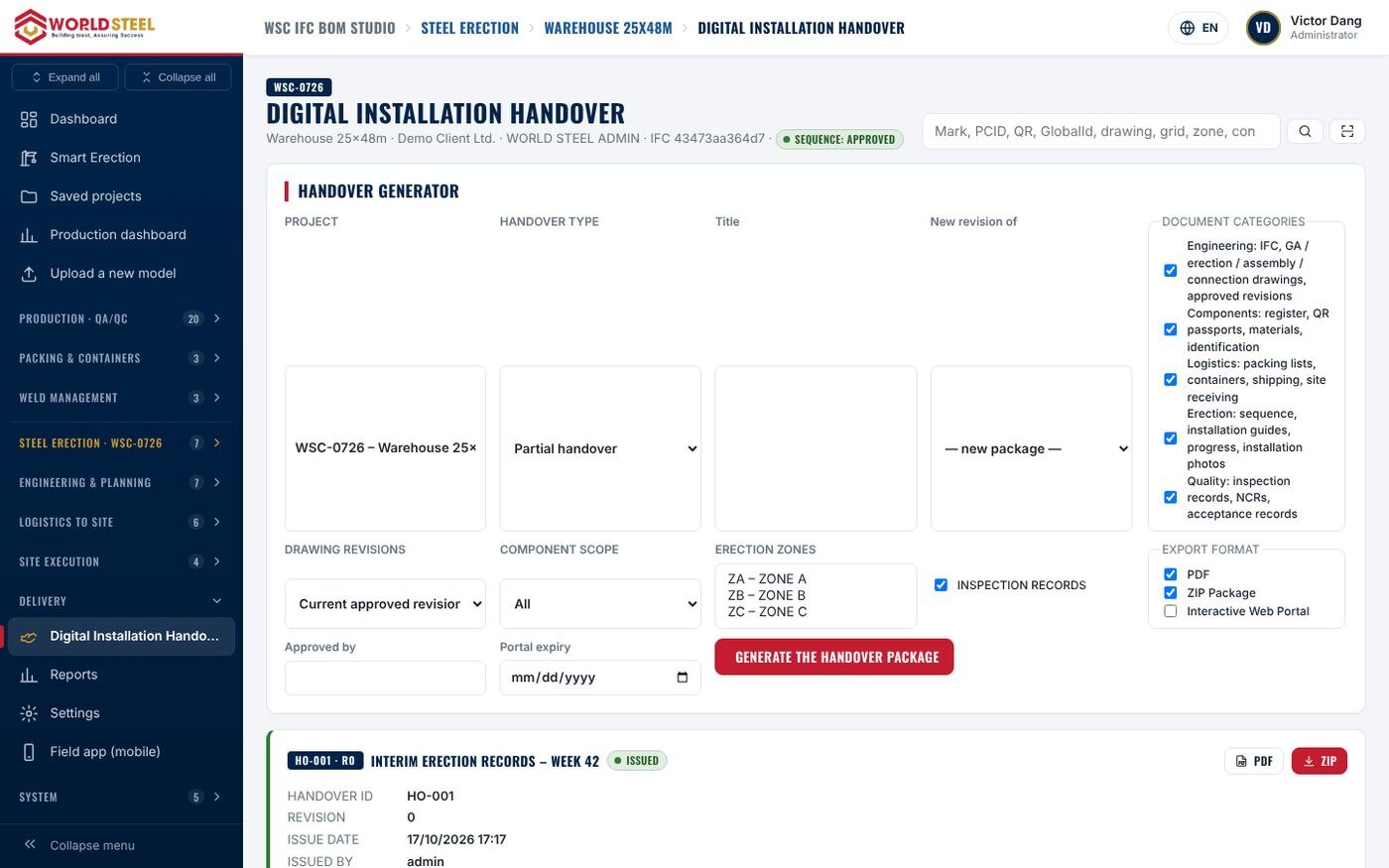Collapse the Delivery sidebar section
This screenshot has height=868, width=1389.
point(121,601)
